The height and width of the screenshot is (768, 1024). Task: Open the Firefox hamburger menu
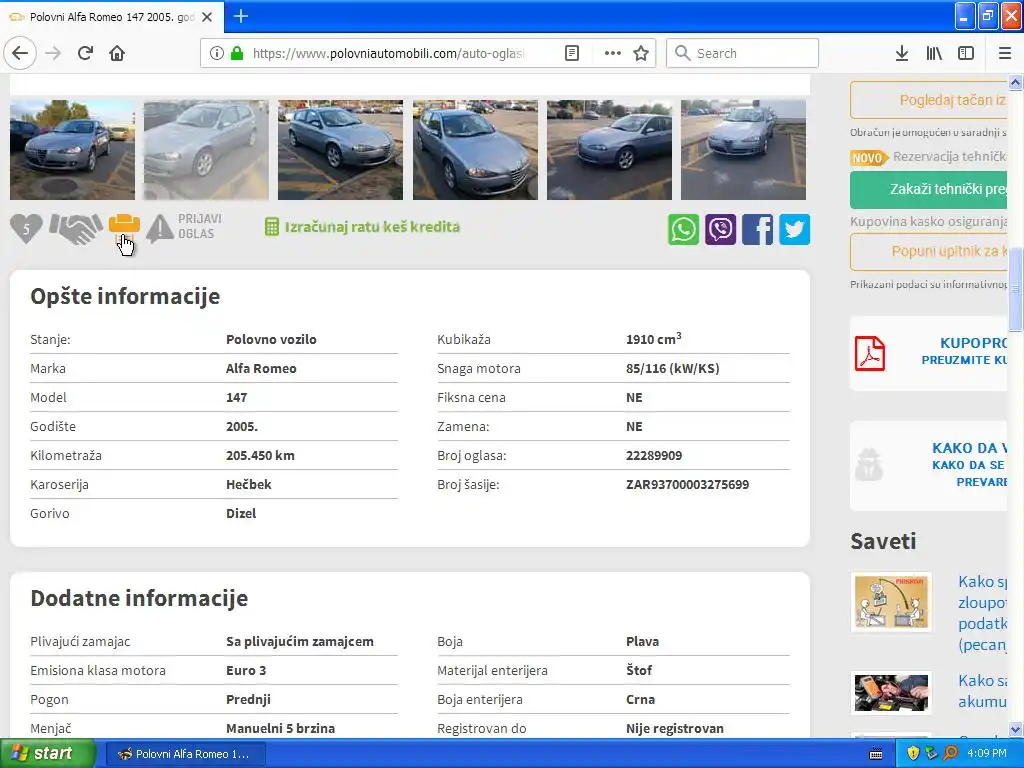coord(1005,54)
